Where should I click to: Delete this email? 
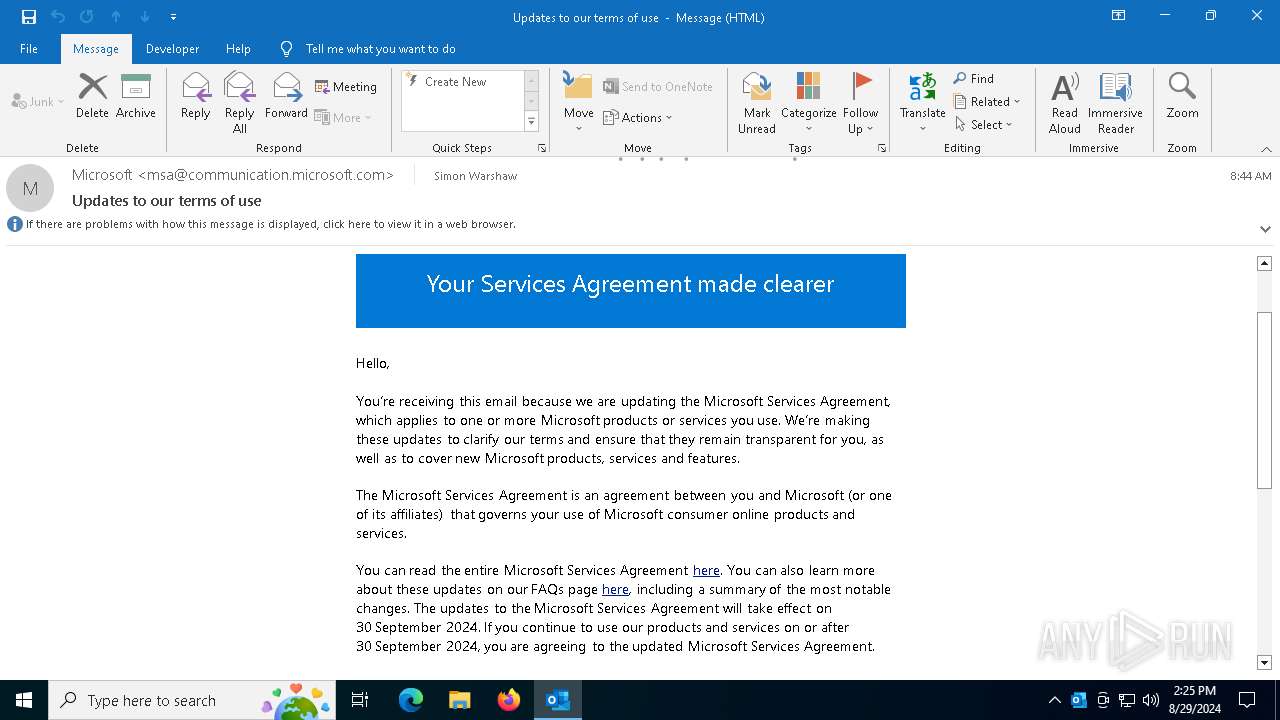92,96
